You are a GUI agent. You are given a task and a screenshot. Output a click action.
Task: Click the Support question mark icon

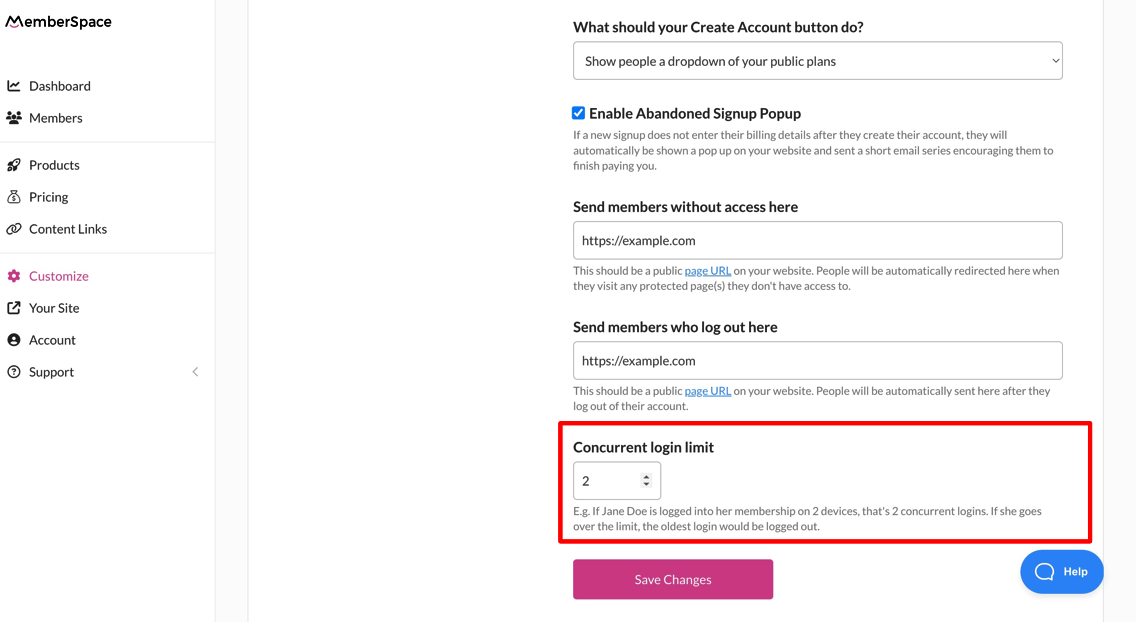click(14, 372)
